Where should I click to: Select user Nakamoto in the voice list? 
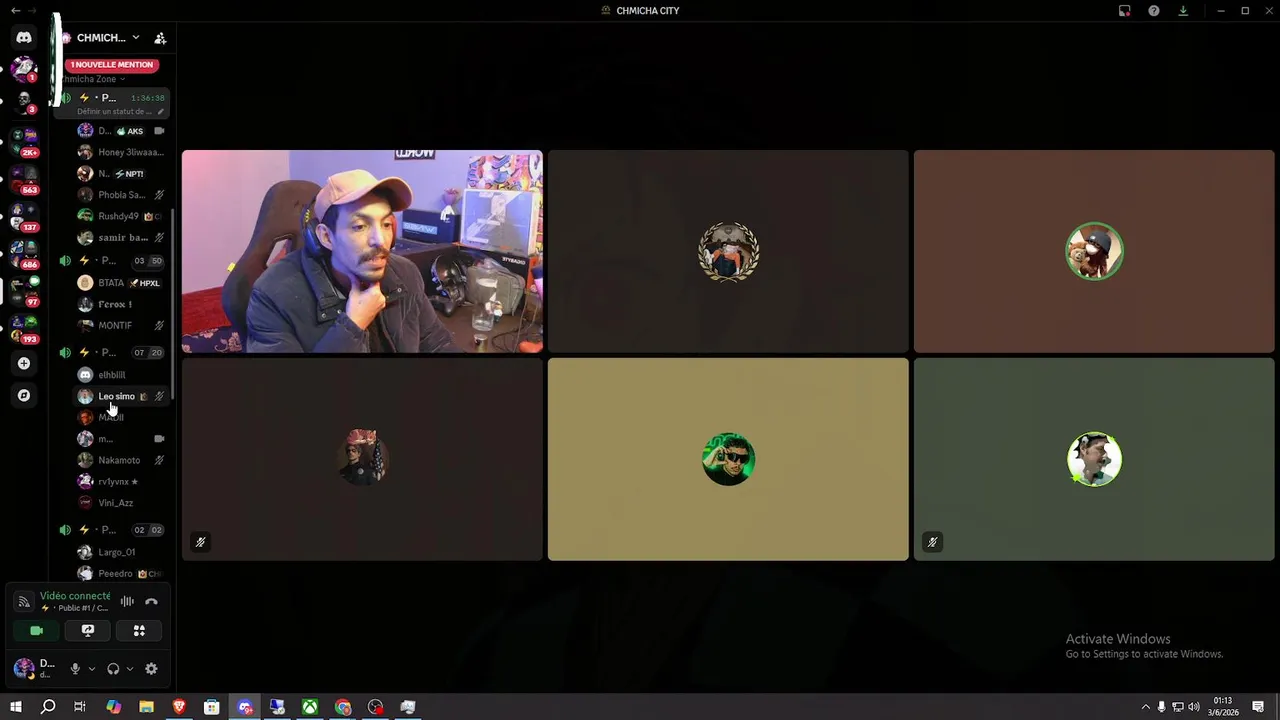click(x=120, y=461)
